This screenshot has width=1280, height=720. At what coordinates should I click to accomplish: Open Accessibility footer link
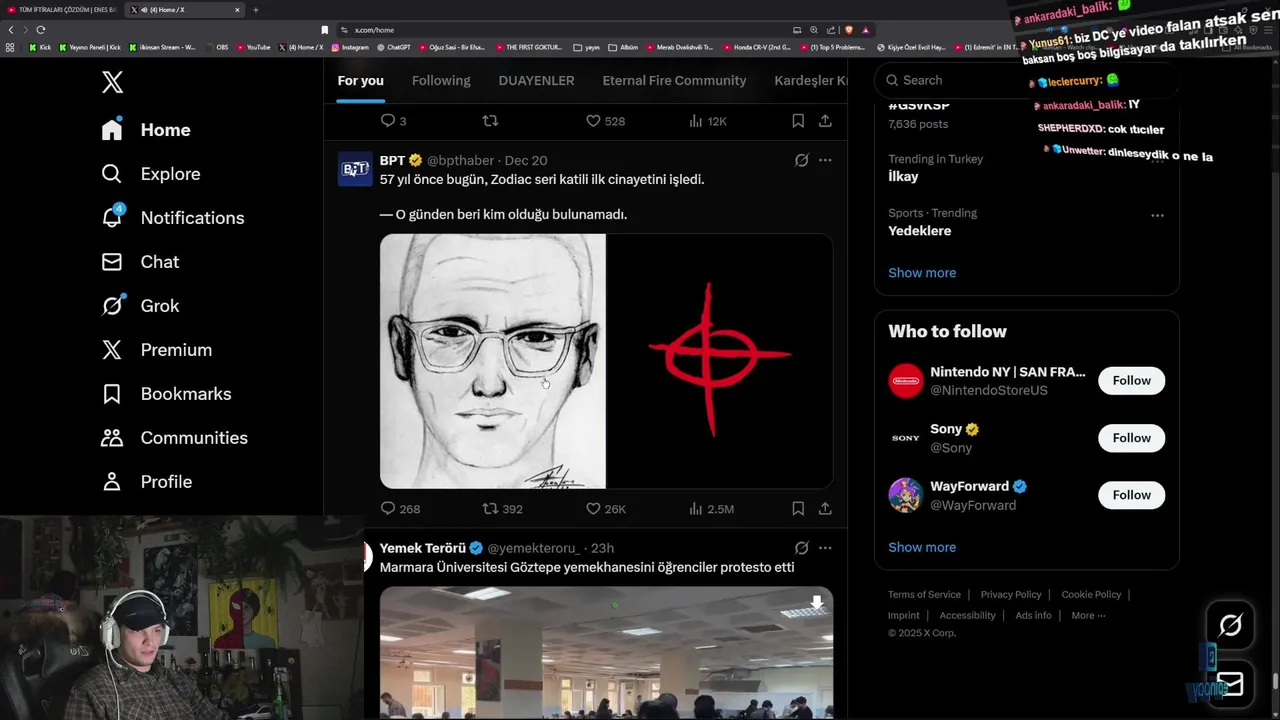pyautogui.click(x=967, y=616)
